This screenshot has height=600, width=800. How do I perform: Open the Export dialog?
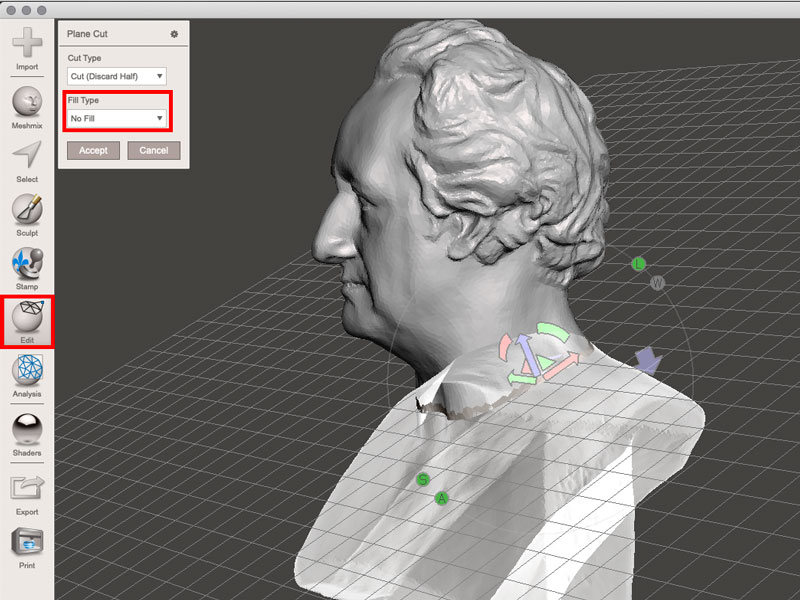tap(27, 495)
